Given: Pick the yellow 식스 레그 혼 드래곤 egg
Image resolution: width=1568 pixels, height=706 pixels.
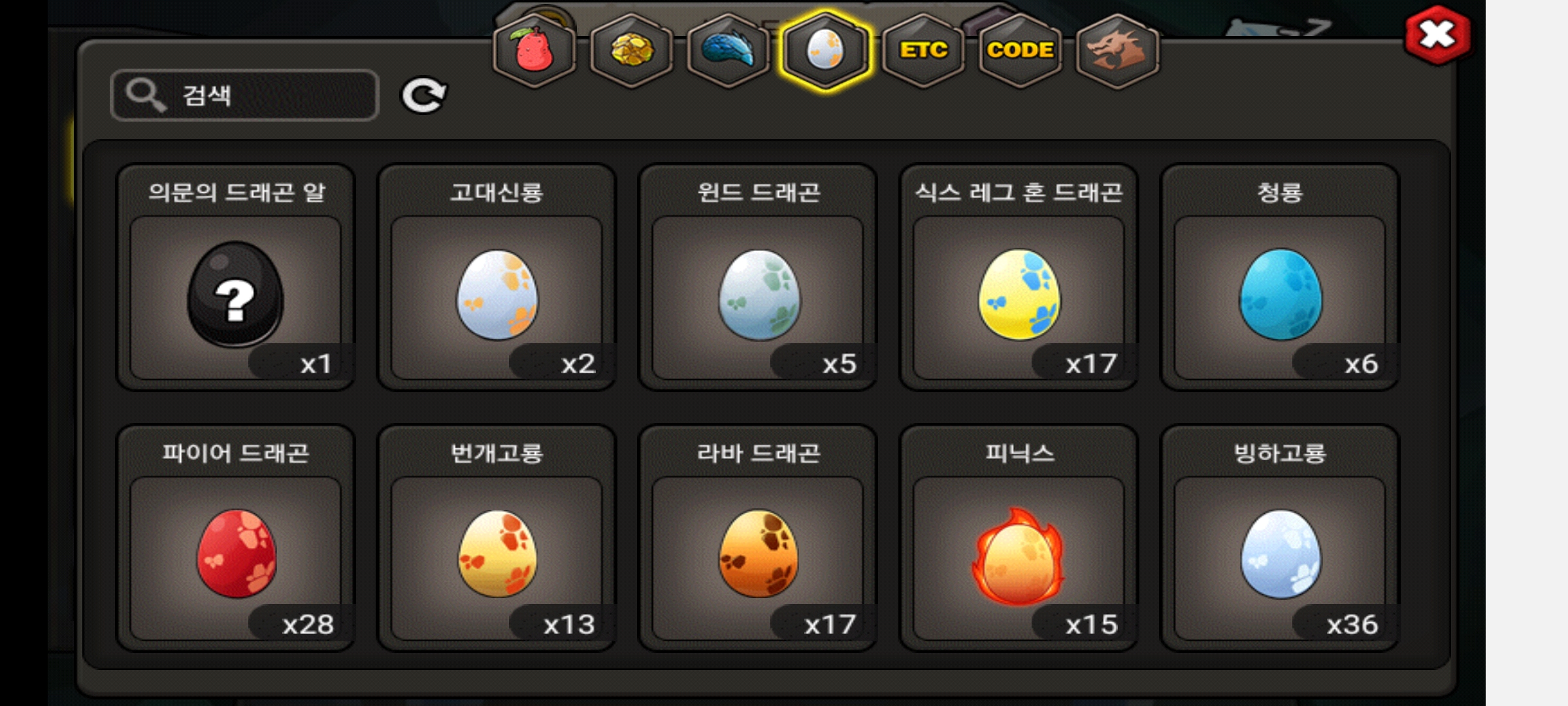Looking at the screenshot, I should pos(1019,277).
